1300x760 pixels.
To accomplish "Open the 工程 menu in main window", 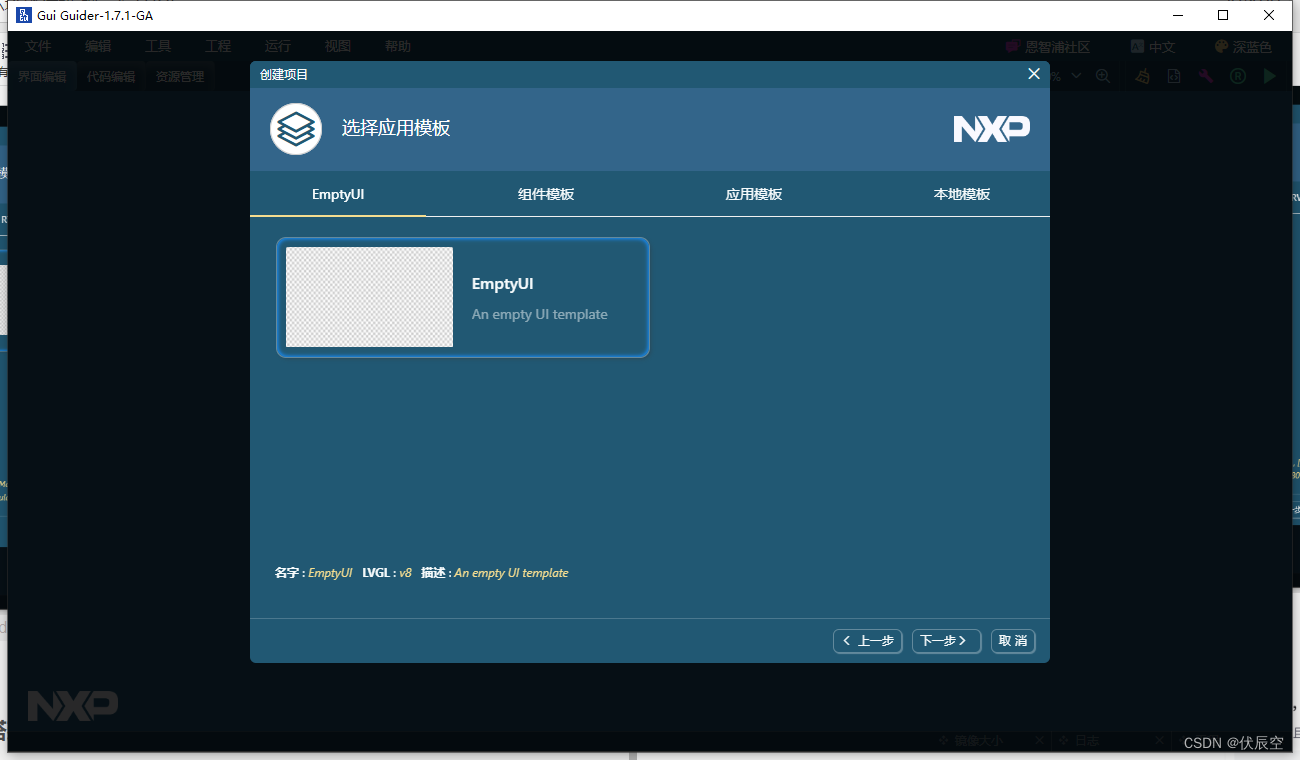I will [x=218, y=47].
